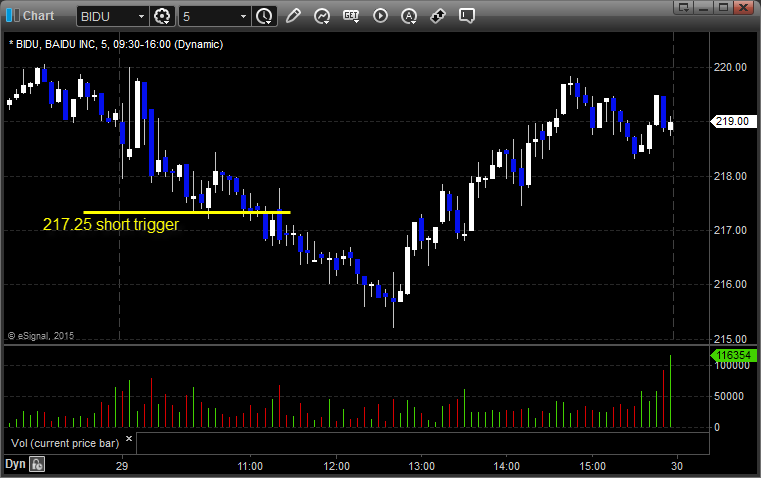Open the GET studies menu

[x=351, y=16]
